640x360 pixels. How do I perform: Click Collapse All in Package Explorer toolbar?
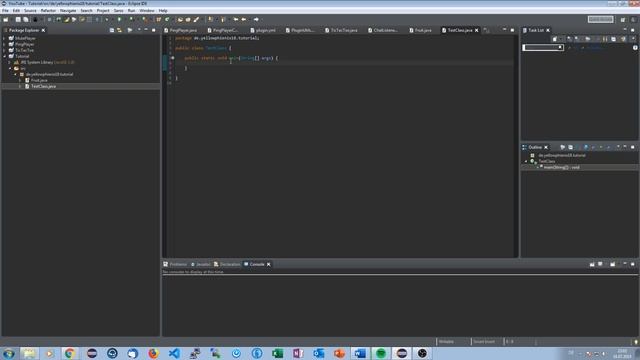(112, 30)
